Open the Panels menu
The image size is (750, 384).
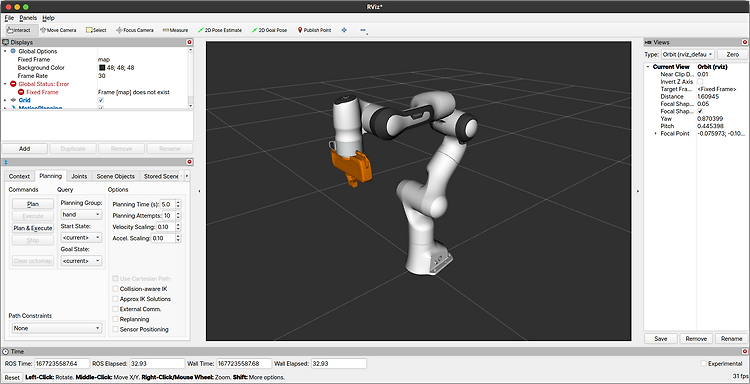click(x=28, y=18)
